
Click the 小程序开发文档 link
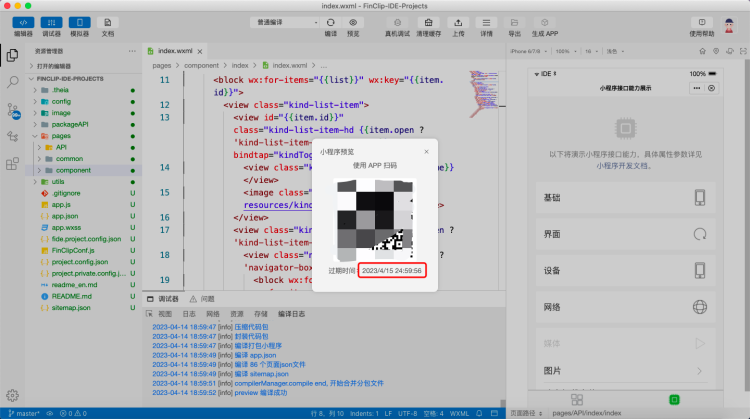pyautogui.click(x=623, y=166)
